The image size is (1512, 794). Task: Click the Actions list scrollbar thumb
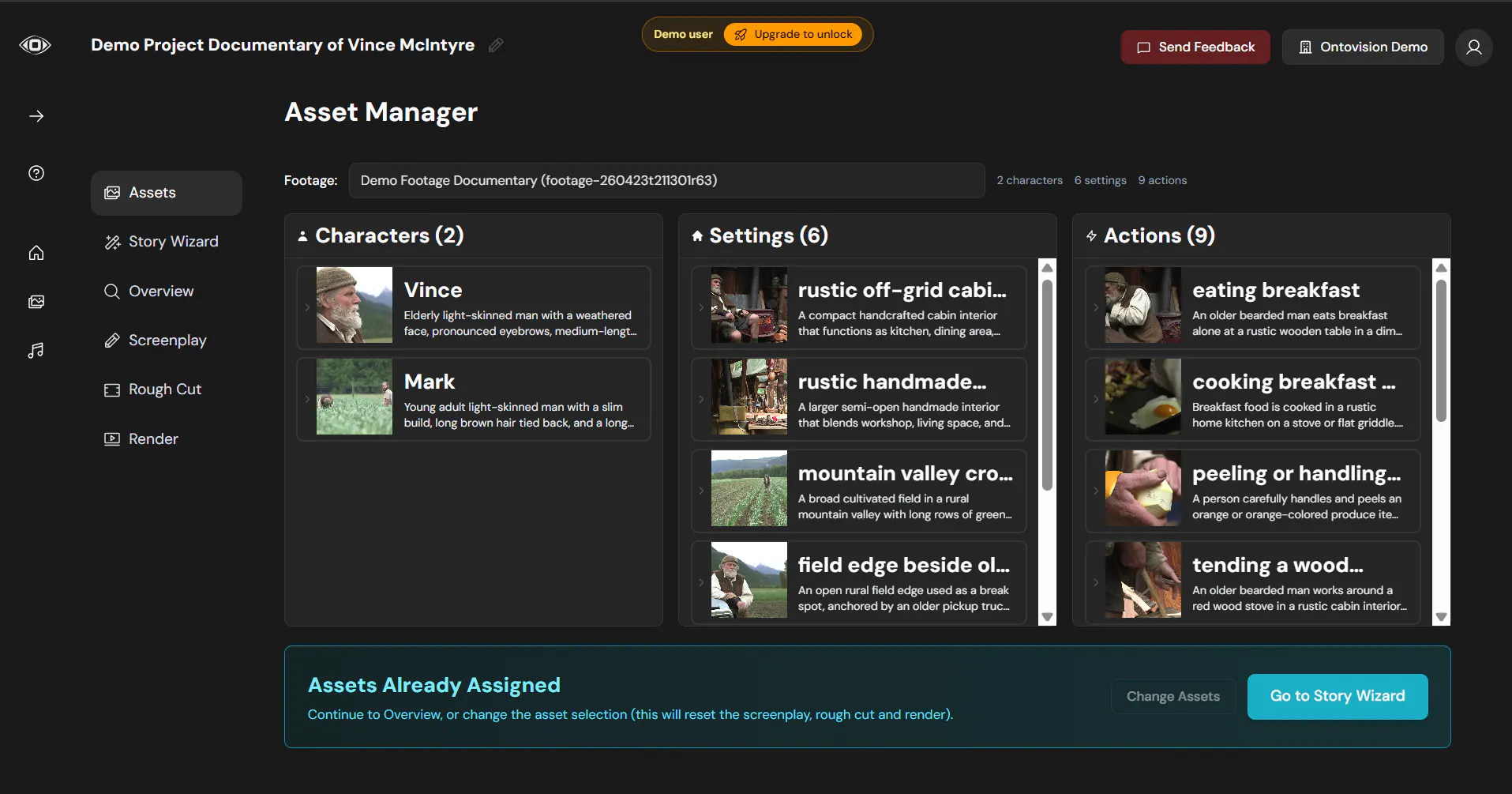tap(1442, 351)
